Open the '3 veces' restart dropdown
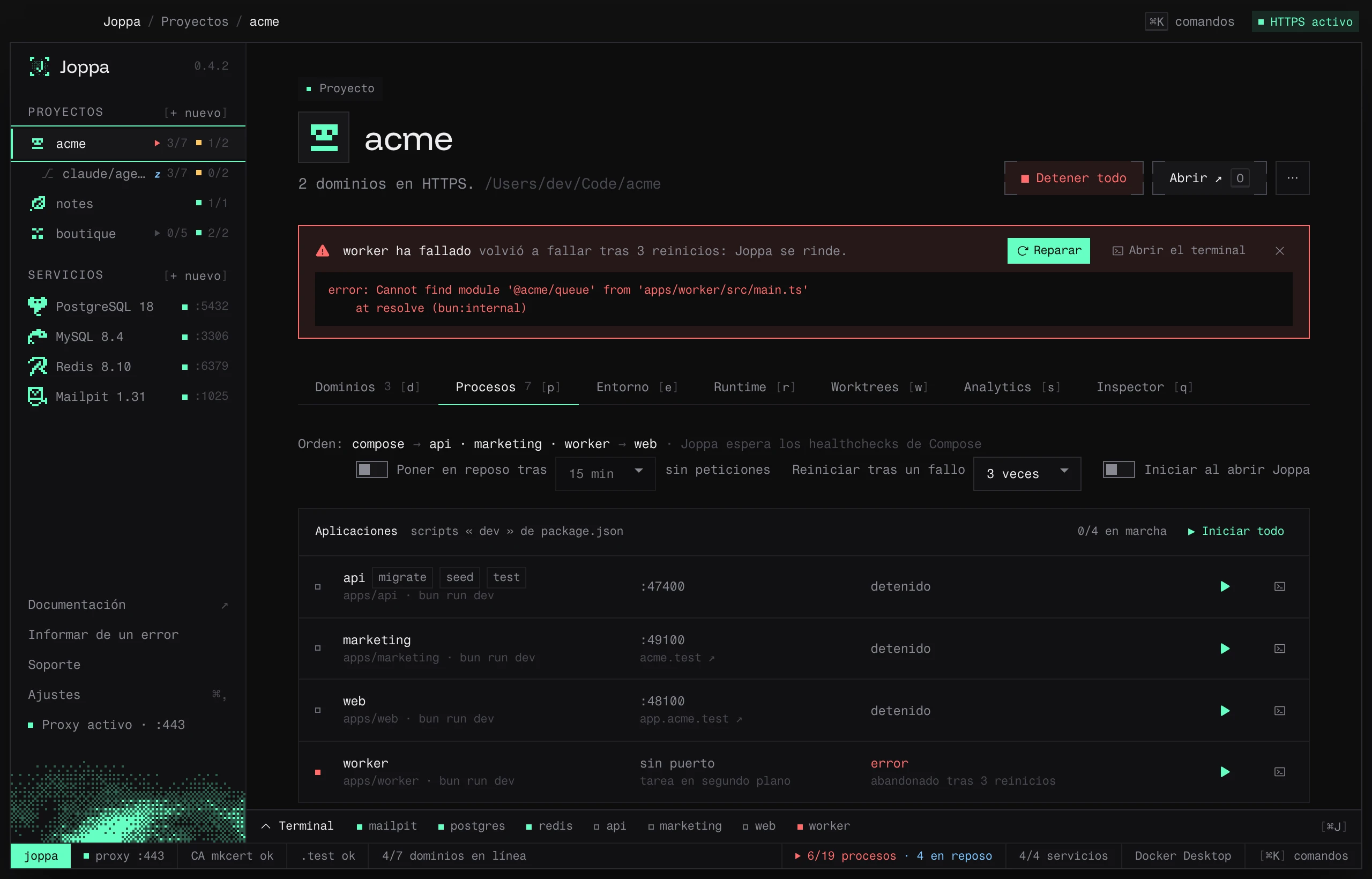Screen dimensions: 1372x879 [1027, 474]
